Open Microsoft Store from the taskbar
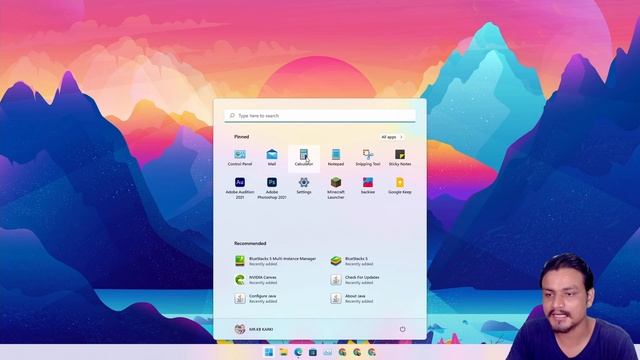Screen dimensions: 640x360 tap(313, 352)
